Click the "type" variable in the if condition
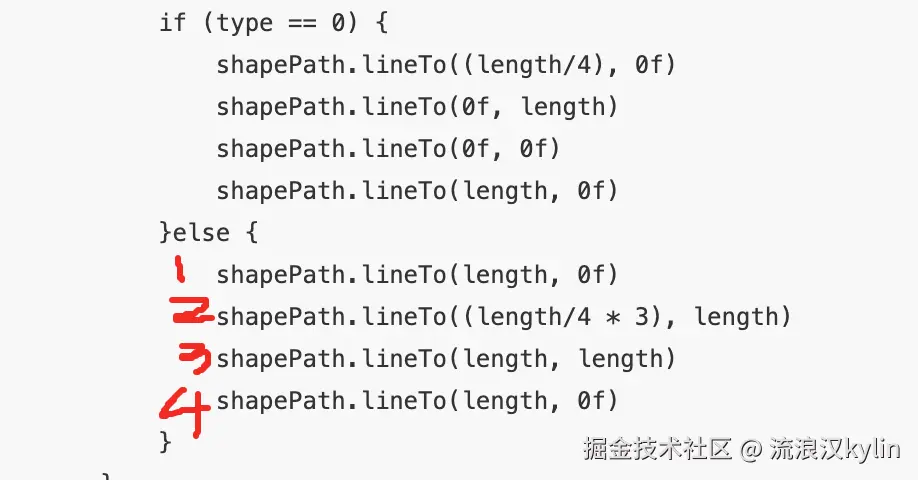The width and height of the screenshot is (918, 480). click(x=245, y=24)
